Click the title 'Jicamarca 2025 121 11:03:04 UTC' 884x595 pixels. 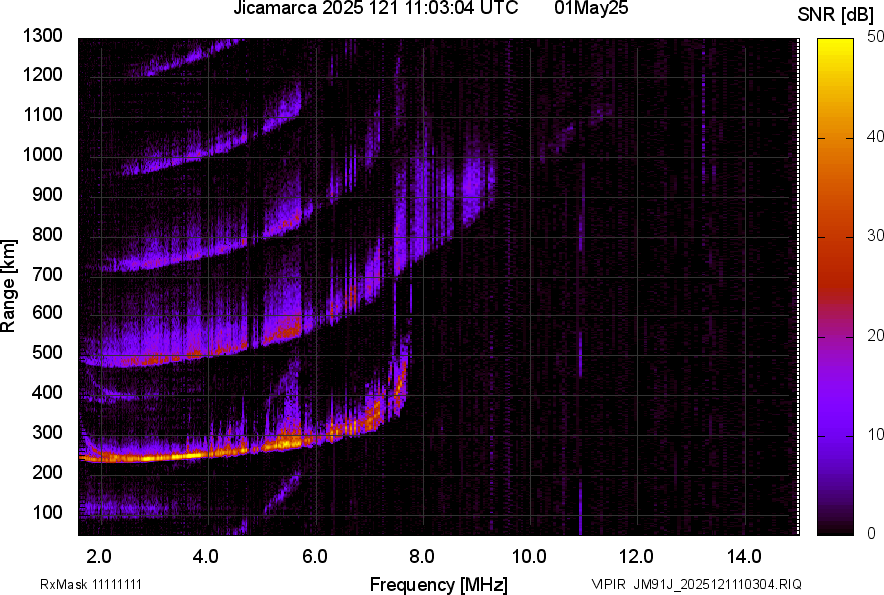375,8
